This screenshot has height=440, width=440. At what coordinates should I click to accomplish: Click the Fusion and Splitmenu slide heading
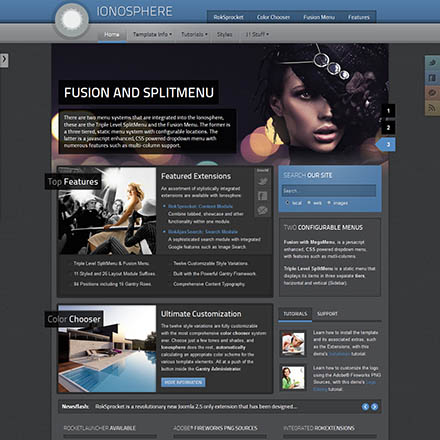point(139,92)
